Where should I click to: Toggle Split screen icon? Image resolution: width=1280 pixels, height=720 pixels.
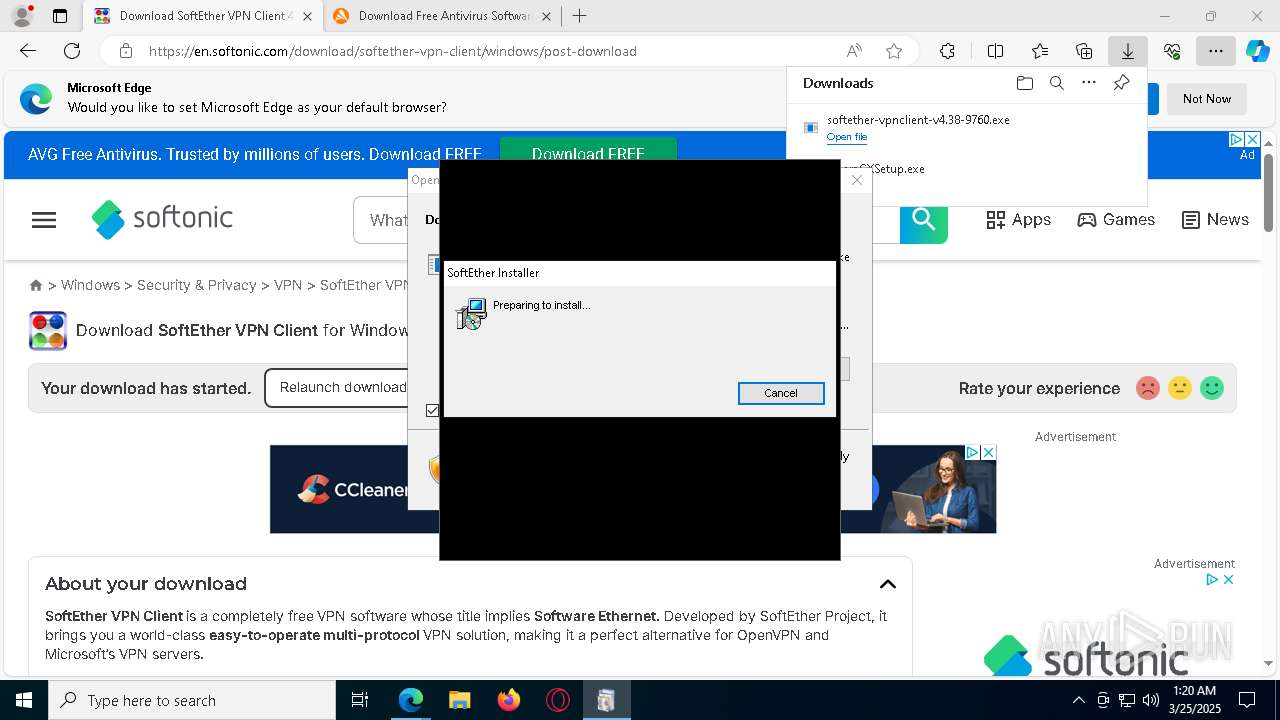[995, 51]
